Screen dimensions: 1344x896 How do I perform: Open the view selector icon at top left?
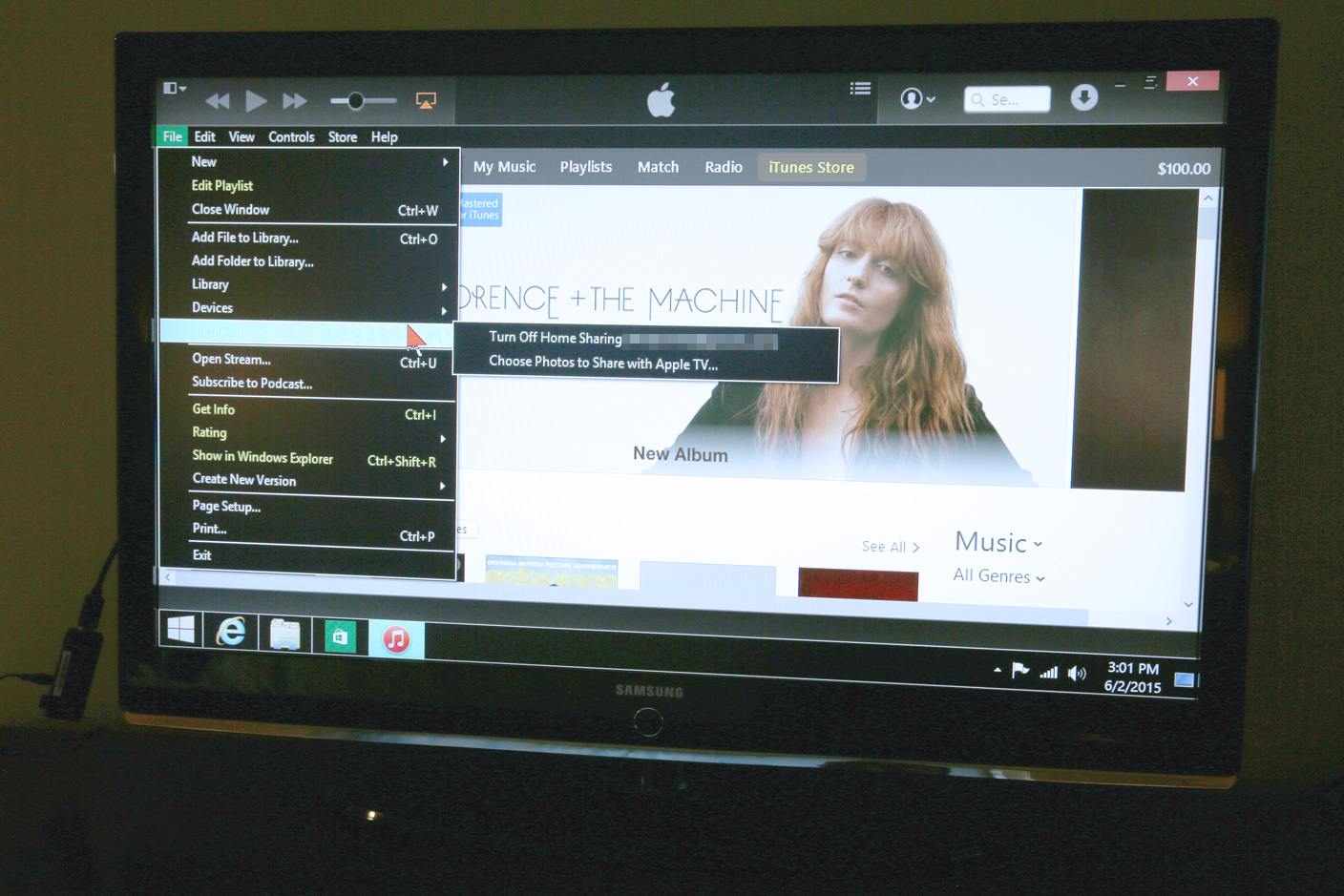coord(172,88)
